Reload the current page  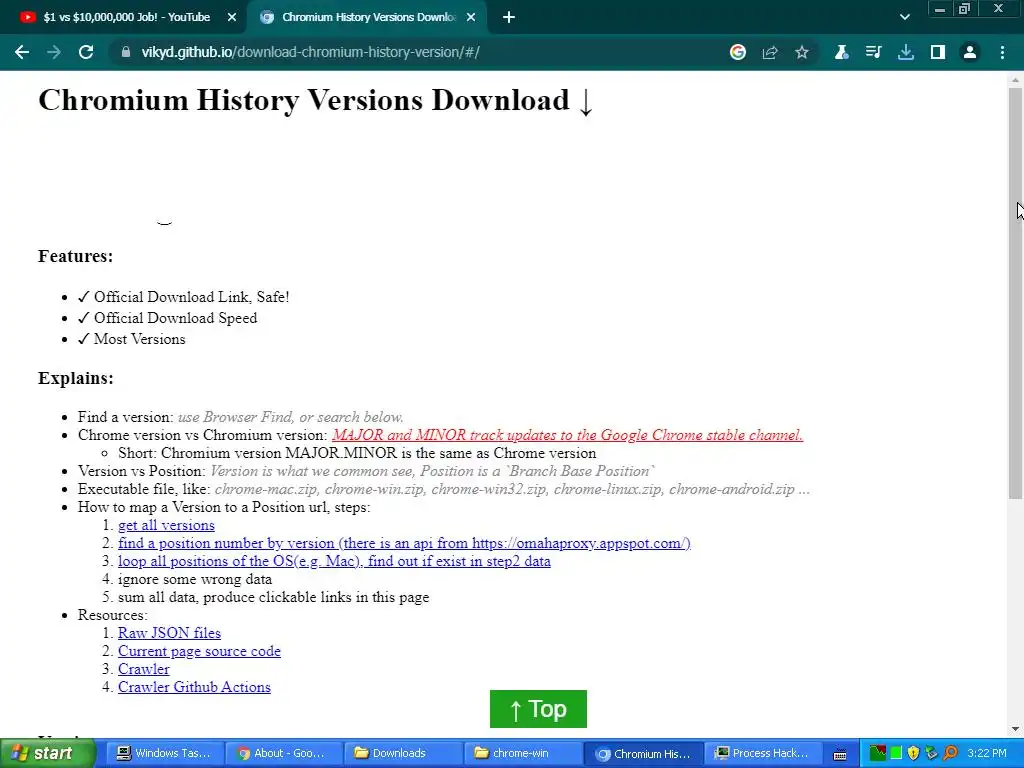click(86, 52)
